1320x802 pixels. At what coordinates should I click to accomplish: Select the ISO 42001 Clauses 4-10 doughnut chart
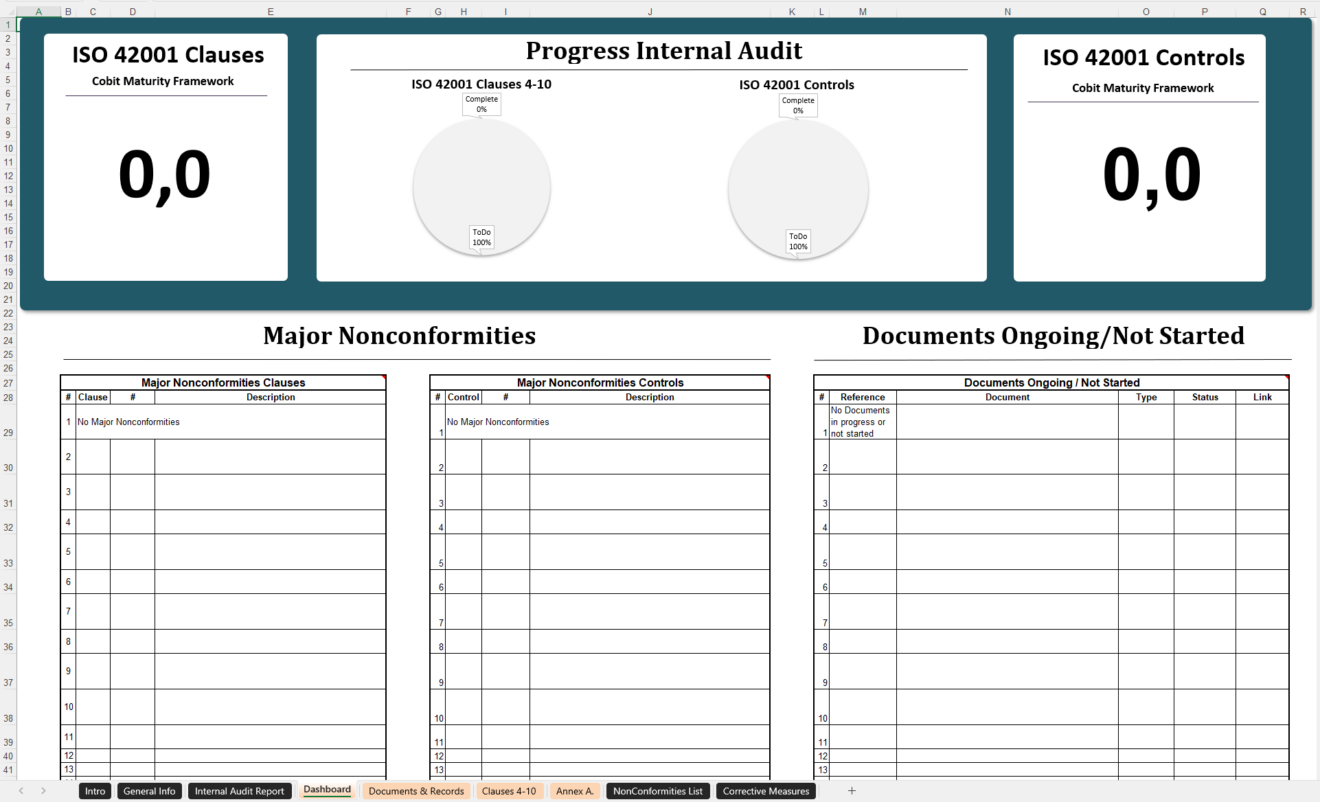482,186
